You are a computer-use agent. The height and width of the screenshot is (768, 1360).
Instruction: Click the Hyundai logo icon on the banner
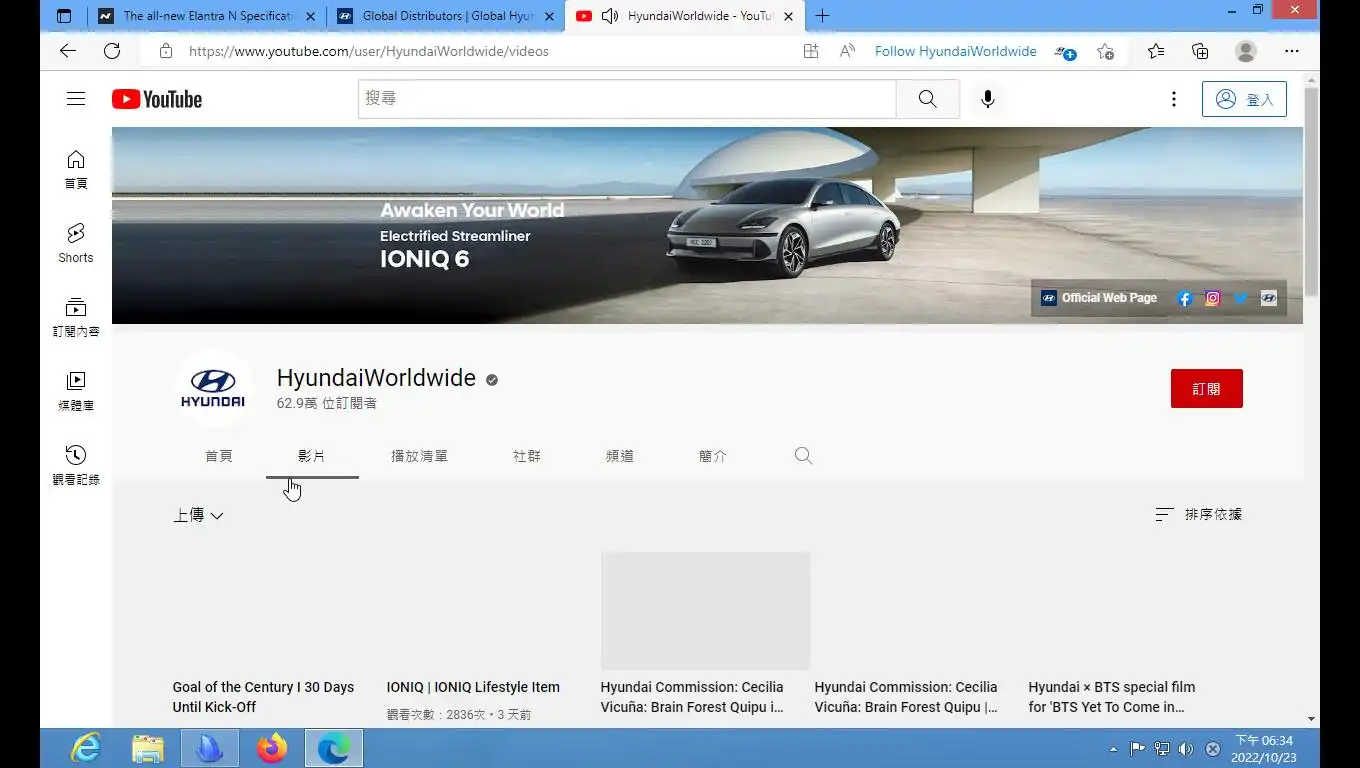pos(1269,298)
